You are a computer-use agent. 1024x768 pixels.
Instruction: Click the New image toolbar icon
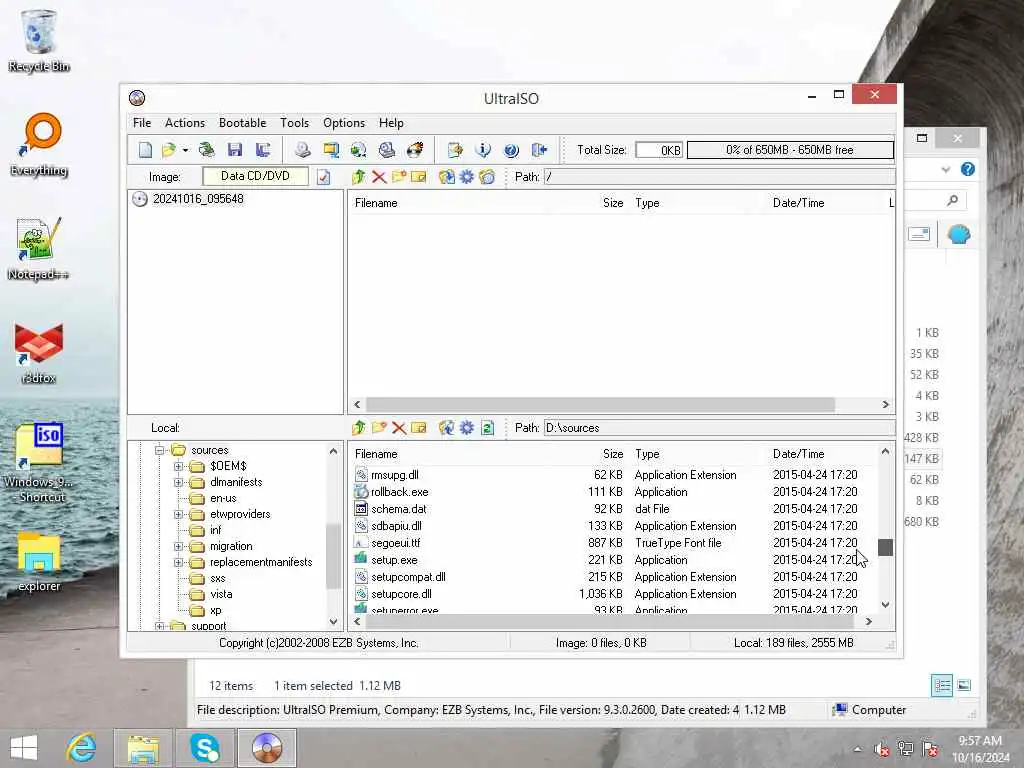click(x=145, y=150)
